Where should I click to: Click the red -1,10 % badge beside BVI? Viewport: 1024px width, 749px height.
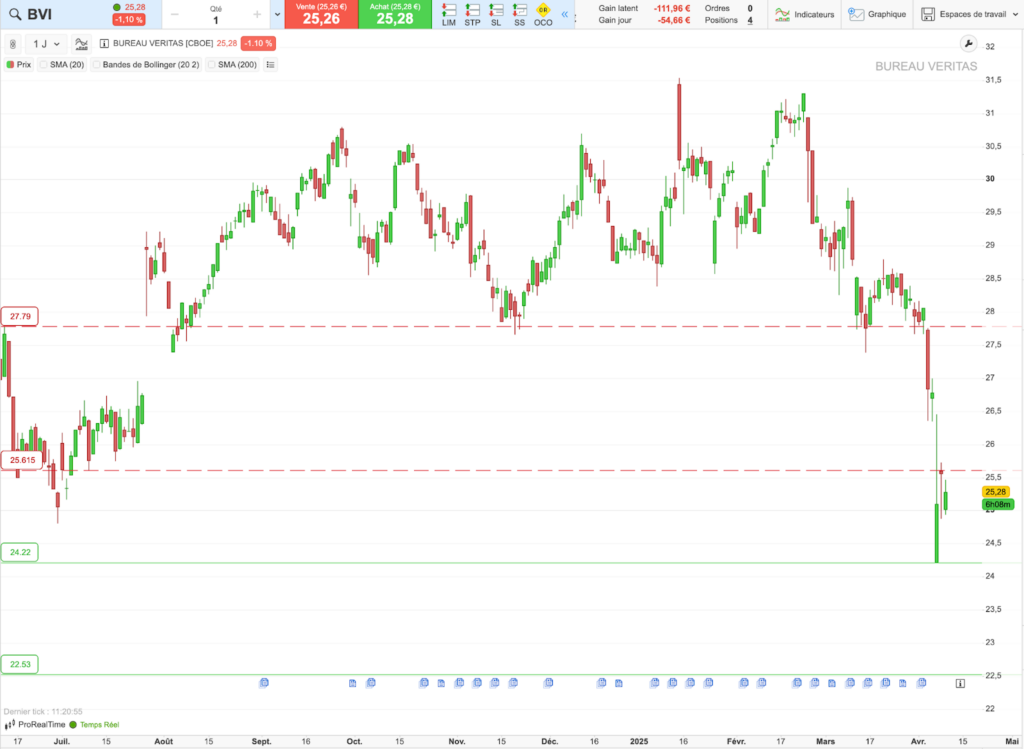tap(129, 20)
